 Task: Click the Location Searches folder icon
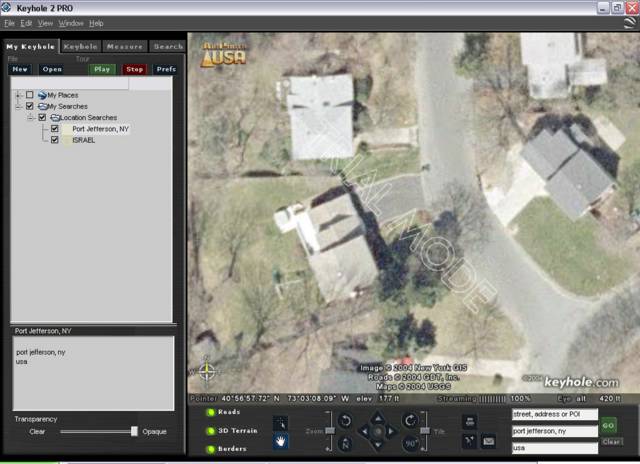click(x=55, y=118)
